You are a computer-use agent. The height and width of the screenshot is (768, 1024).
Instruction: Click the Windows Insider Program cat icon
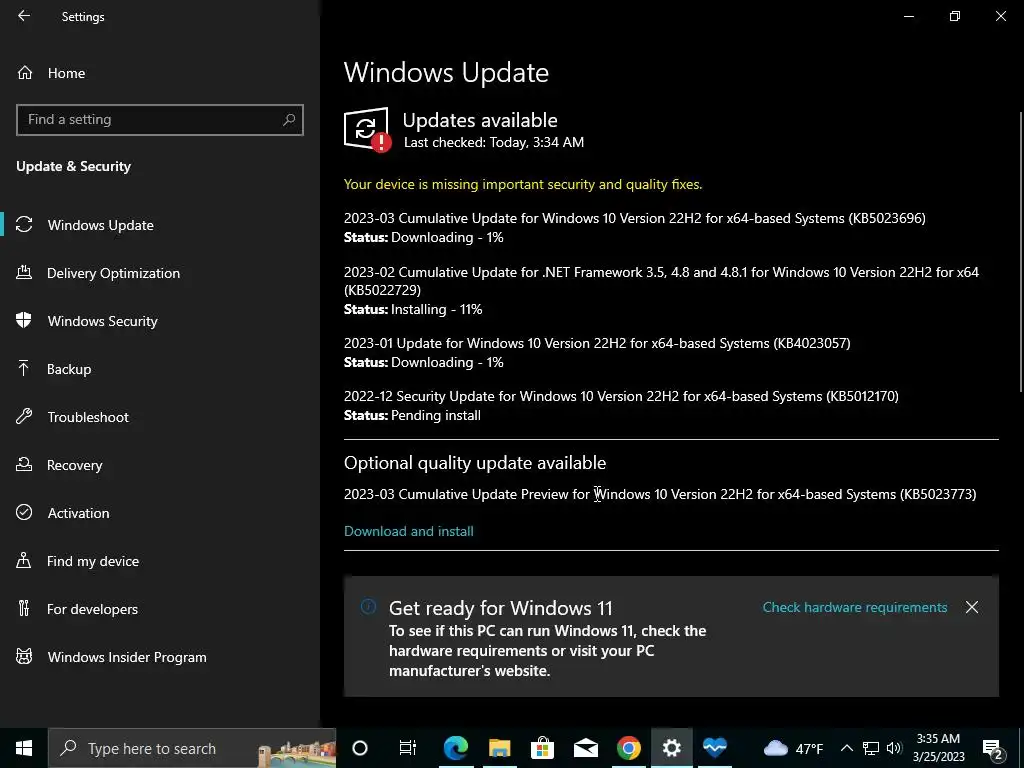(x=24, y=657)
